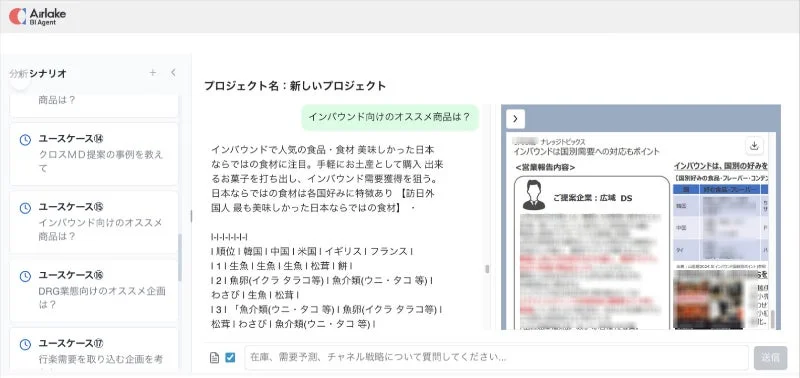Screen dimensions: 800x378
Task: Click the splitter handle between sidebar and chat
Action: tap(191, 216)
